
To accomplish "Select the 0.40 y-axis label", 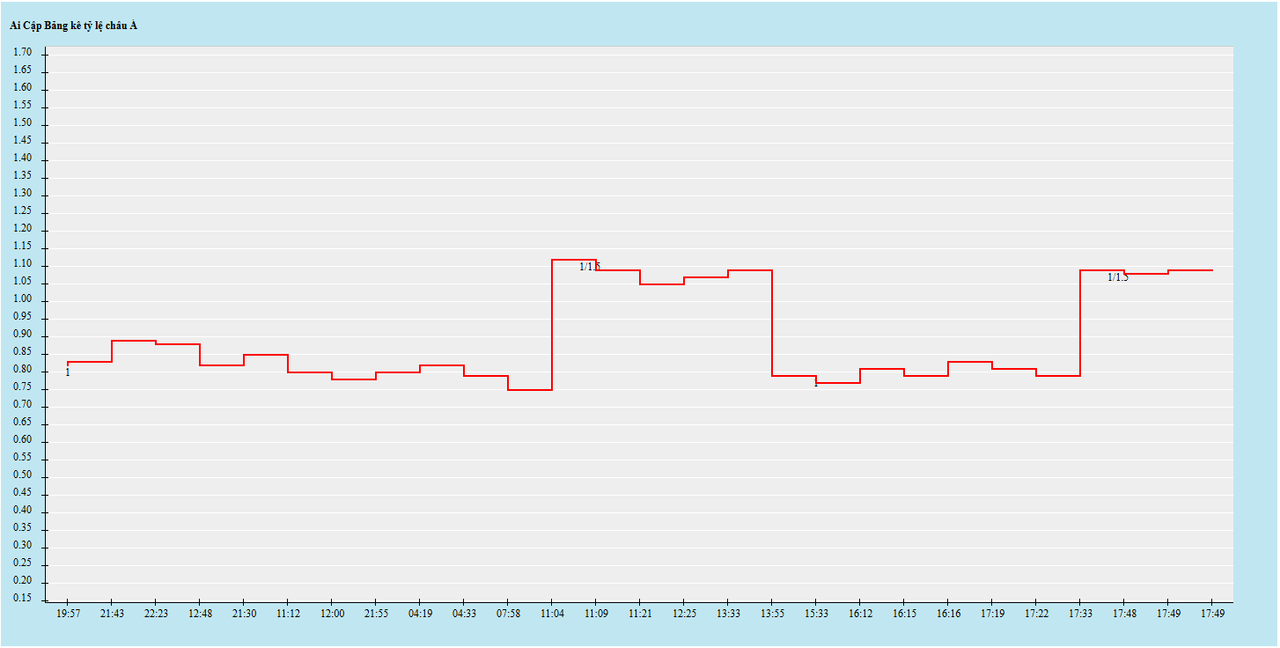I will [23, 511].
